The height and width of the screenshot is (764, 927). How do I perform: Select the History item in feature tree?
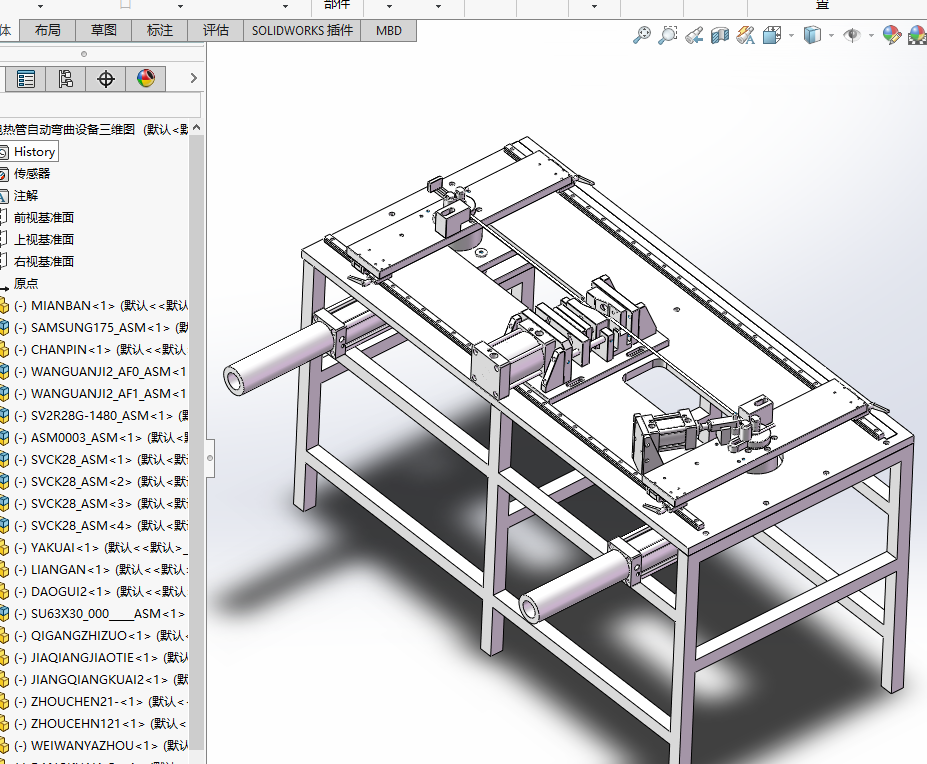click(x=34, y=152)
